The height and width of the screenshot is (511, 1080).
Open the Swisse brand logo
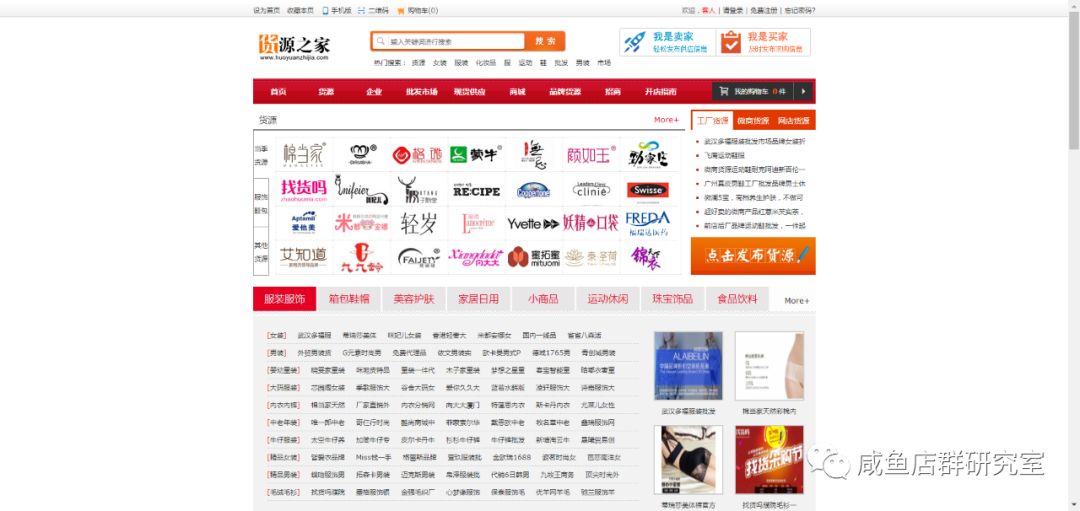[648, 189]
